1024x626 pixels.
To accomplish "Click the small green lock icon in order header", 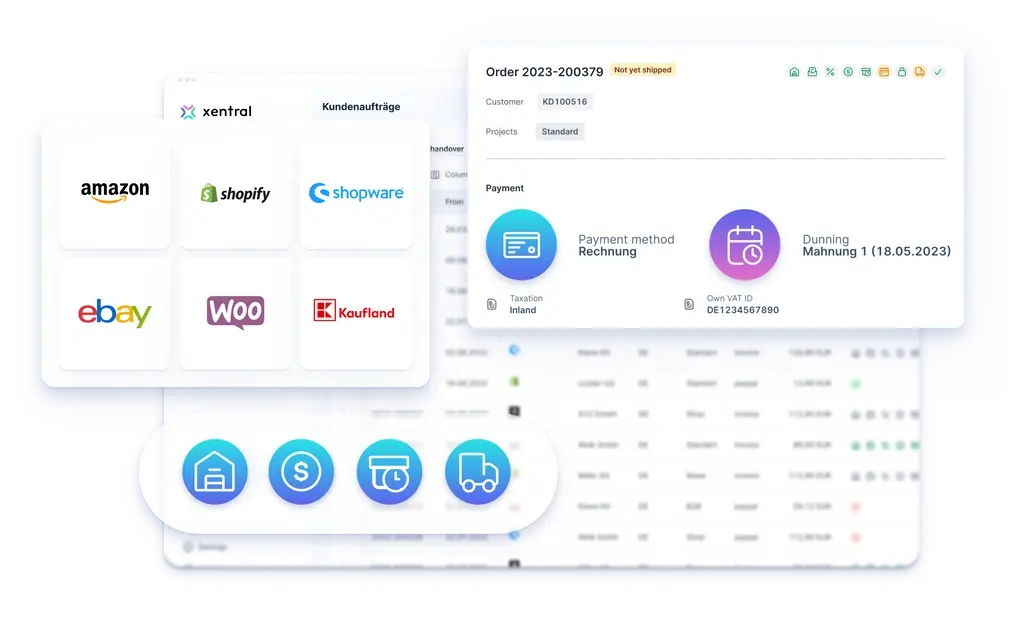I will tap(902, 72).
